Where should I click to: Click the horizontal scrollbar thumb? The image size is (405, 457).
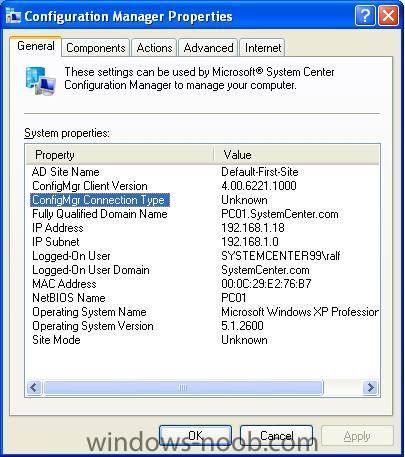(x=183, y=387)
